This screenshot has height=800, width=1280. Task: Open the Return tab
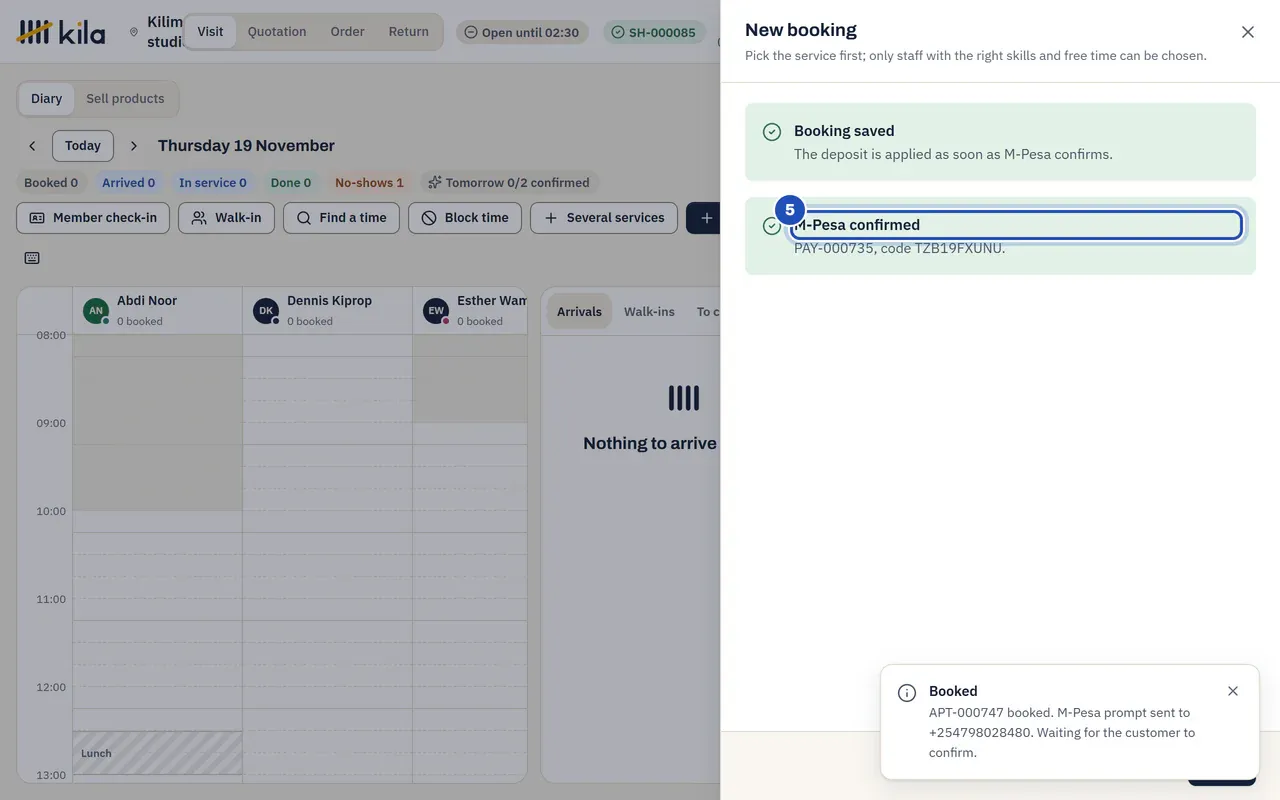point(409,32)
